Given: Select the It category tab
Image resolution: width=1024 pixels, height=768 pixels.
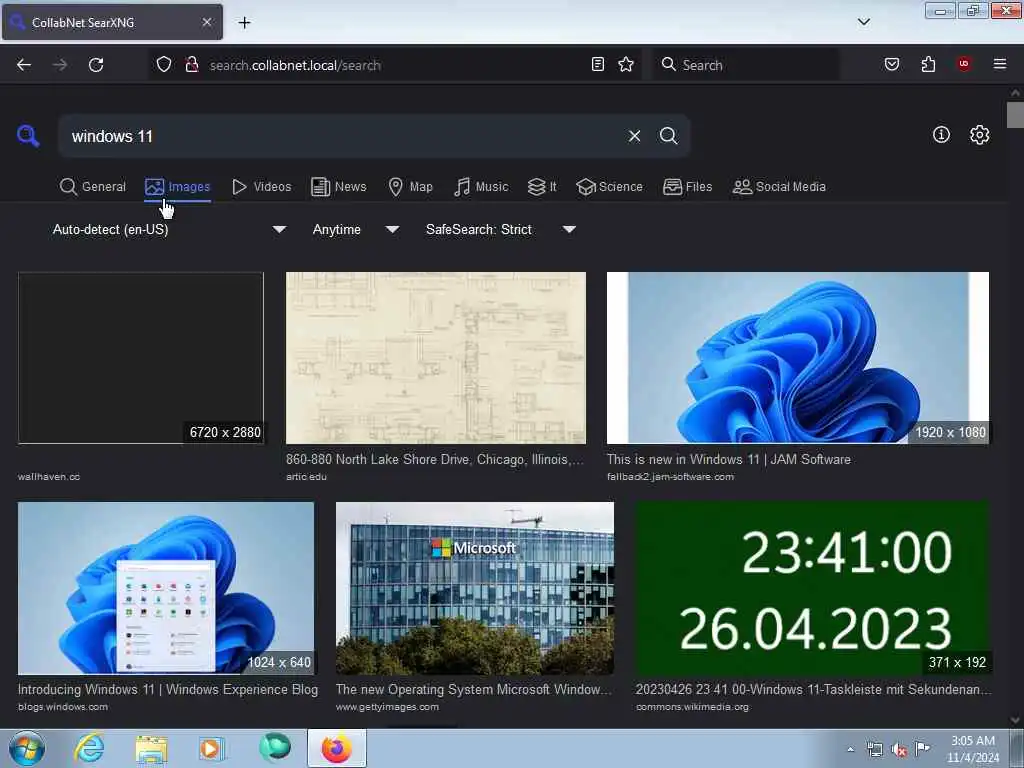Looking at the screenshot, I should click(542, 187).
